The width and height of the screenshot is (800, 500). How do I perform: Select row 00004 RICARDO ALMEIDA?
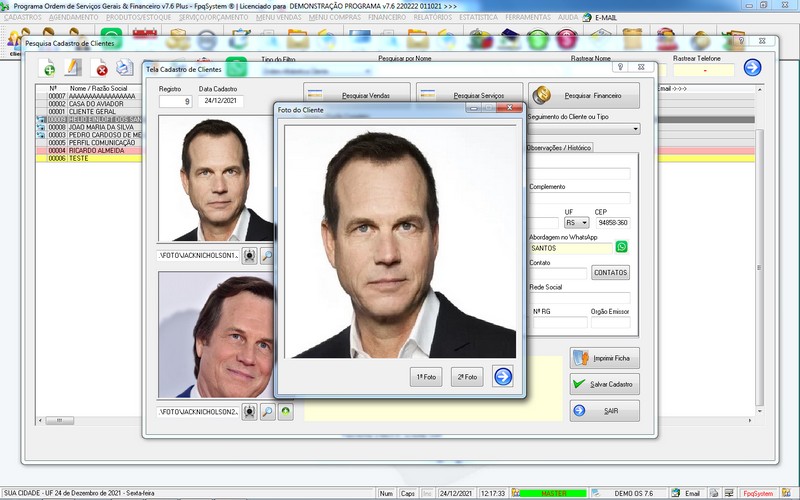pyautogui.click(x=88, y=151)
